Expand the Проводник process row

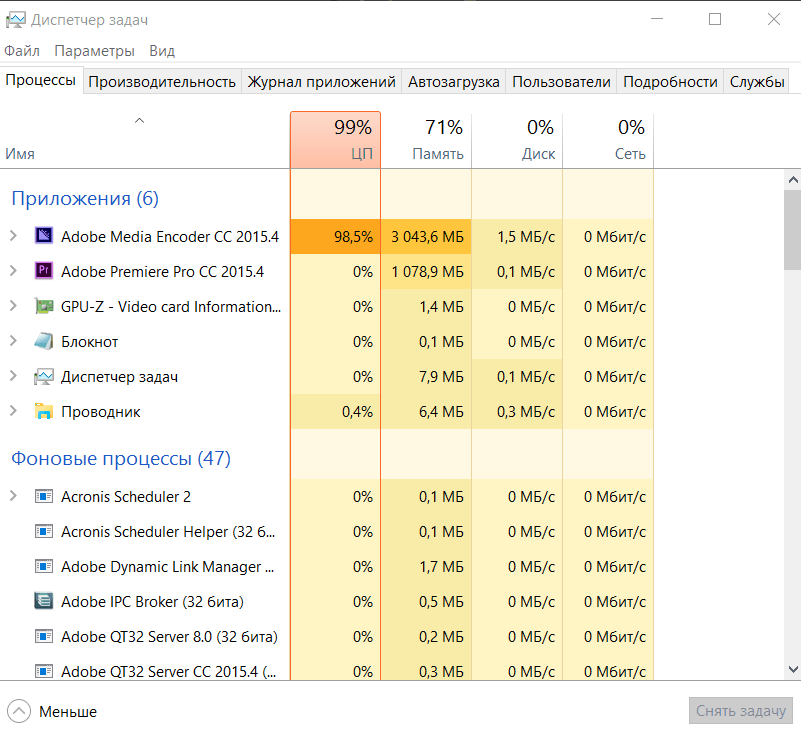click(14, 411)
